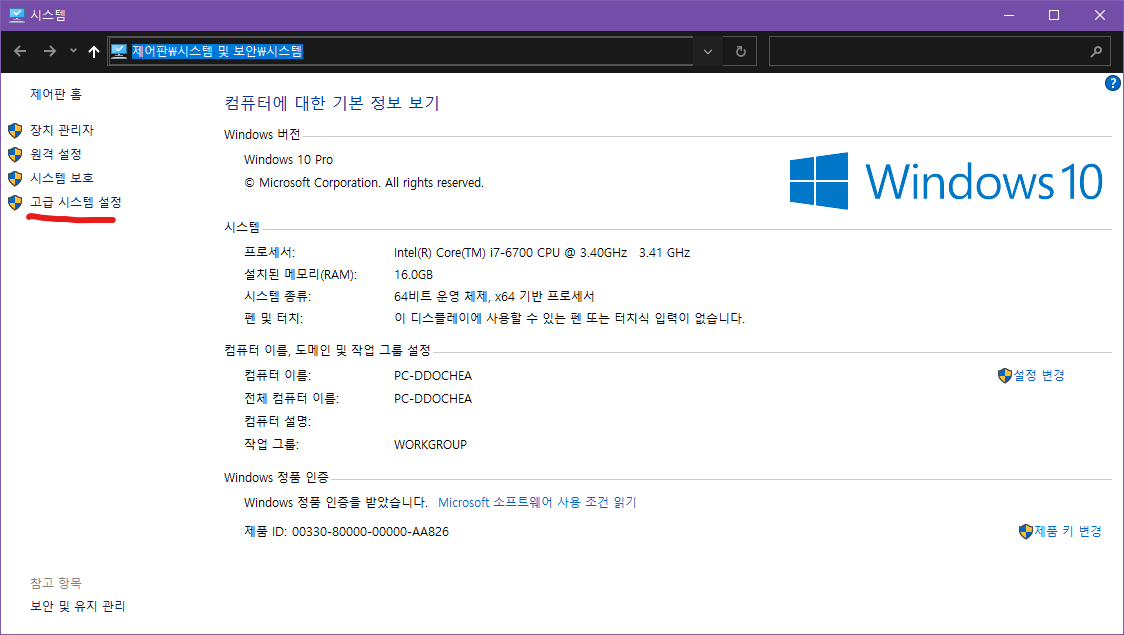Click the Back navigation arrow
The image size is (1124, 635).
[20, 51]
